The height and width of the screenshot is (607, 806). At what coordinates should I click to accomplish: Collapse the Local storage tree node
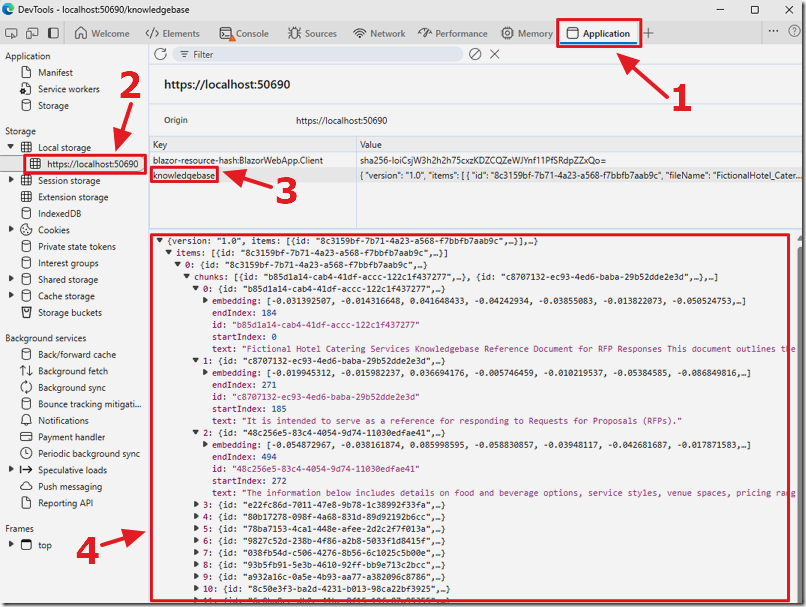[10, 147]
